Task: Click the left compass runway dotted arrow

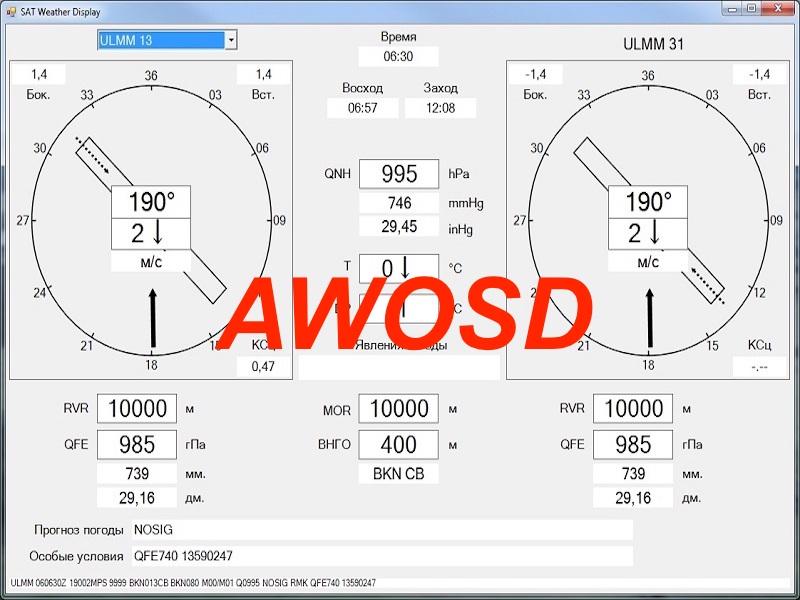Action: click(93, 156)
